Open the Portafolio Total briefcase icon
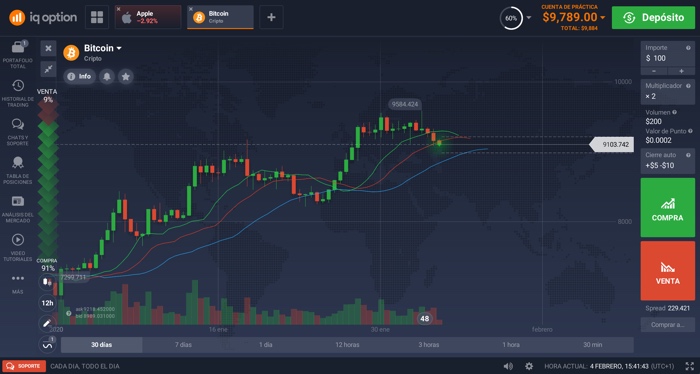This screenshot has height=374, width=700. pos(18,46)
